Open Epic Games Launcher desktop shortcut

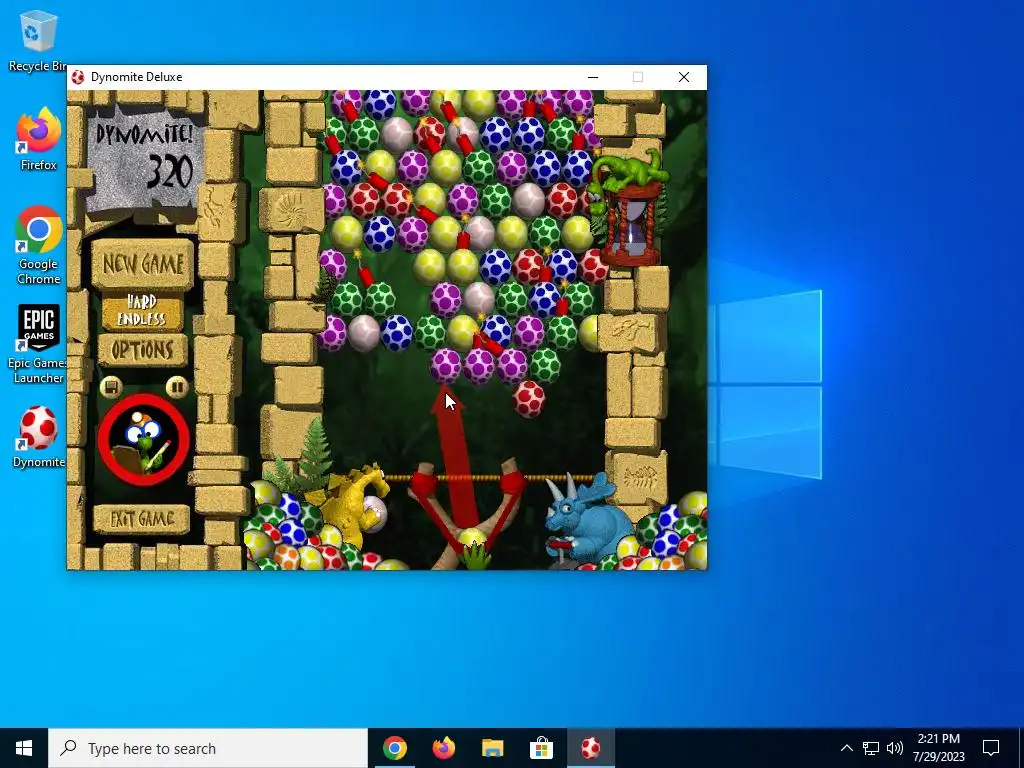pos(38,344)
